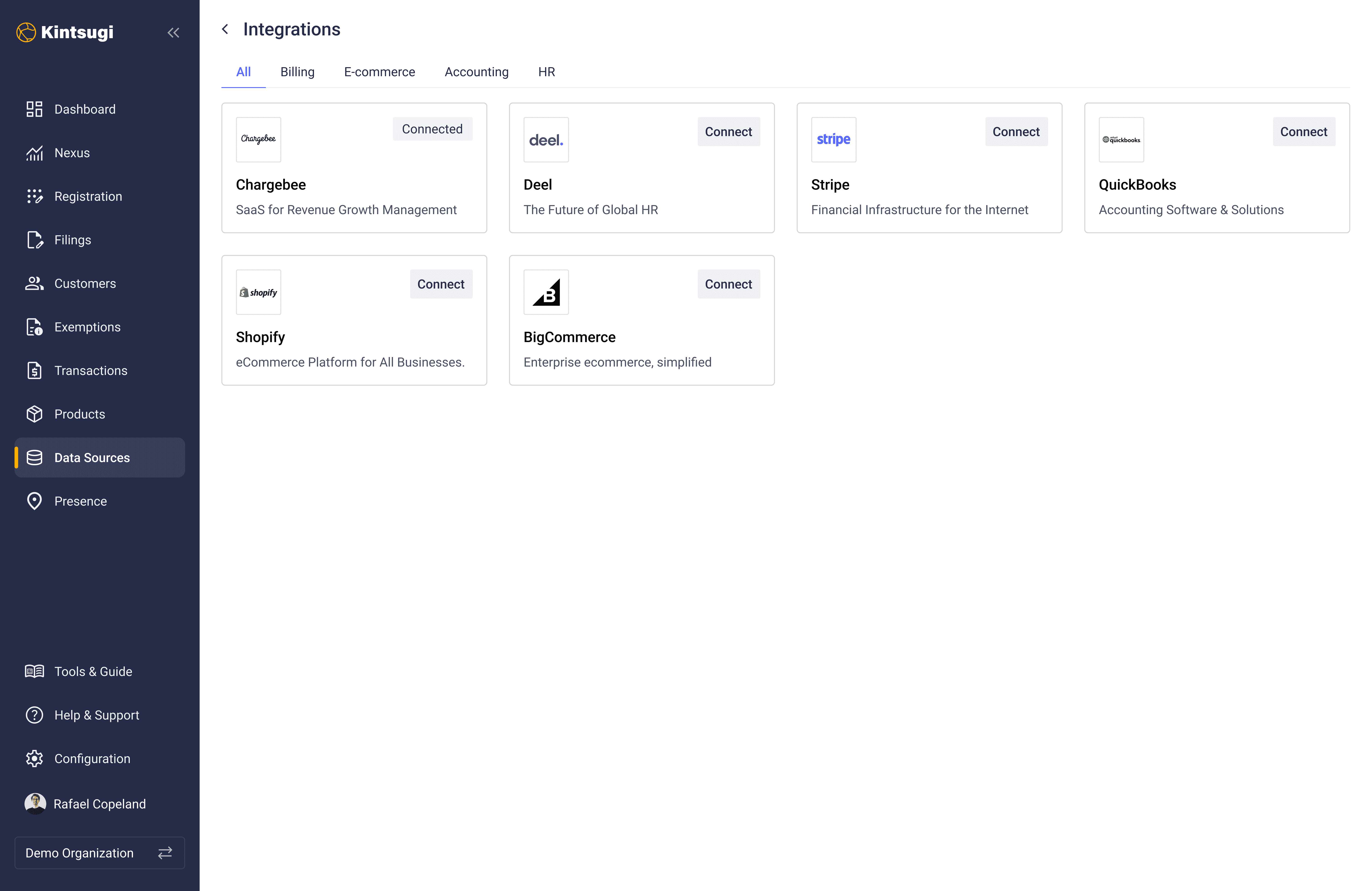Click the Tools & Guide book icon
The image size is (1372, 891).
tap(34, 671)
